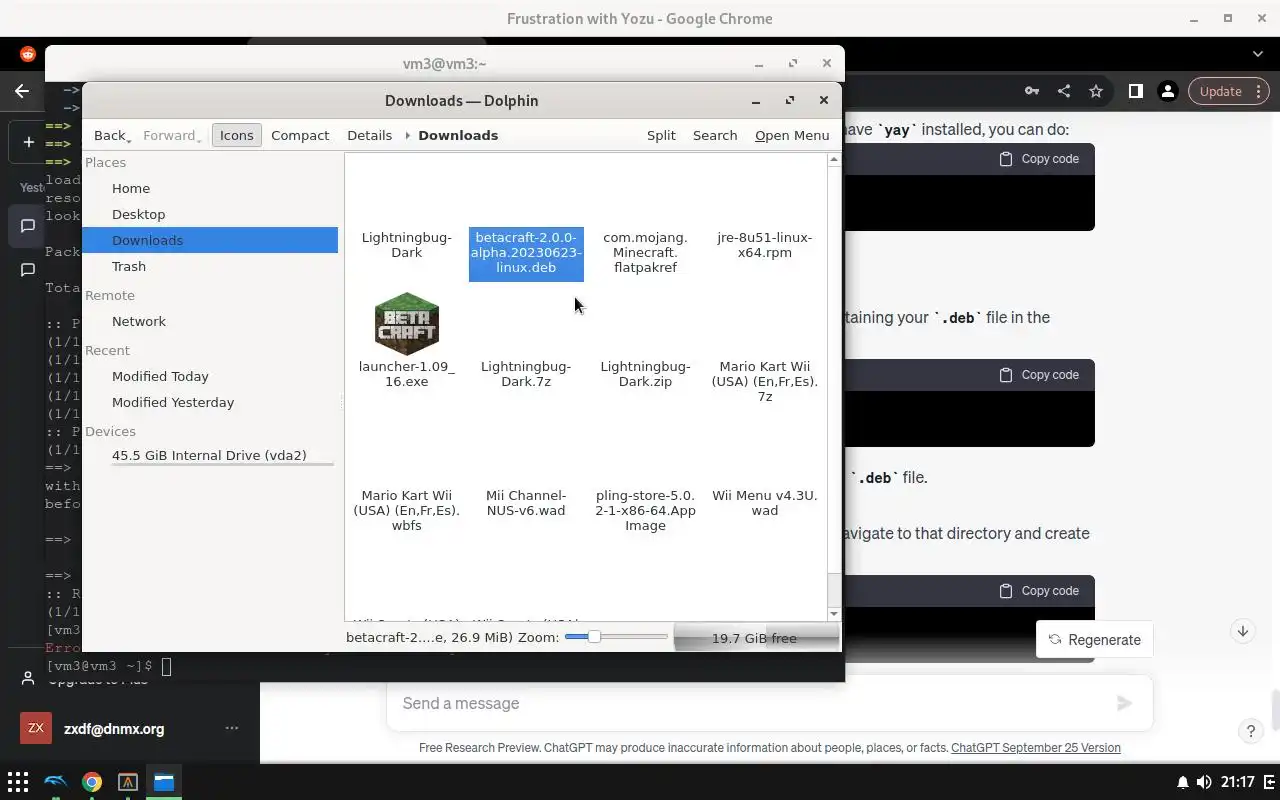
Task: Open Desktop in Places panel
Action: pyautogui.click(x=210, y=214)
